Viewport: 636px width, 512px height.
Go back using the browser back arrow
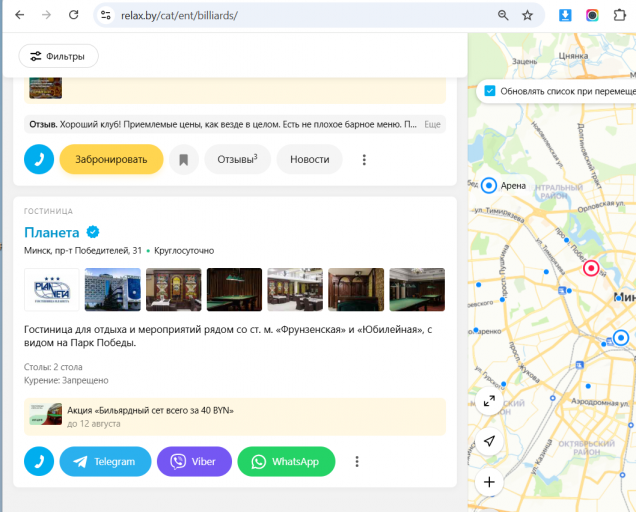click(x=19, y=15)
